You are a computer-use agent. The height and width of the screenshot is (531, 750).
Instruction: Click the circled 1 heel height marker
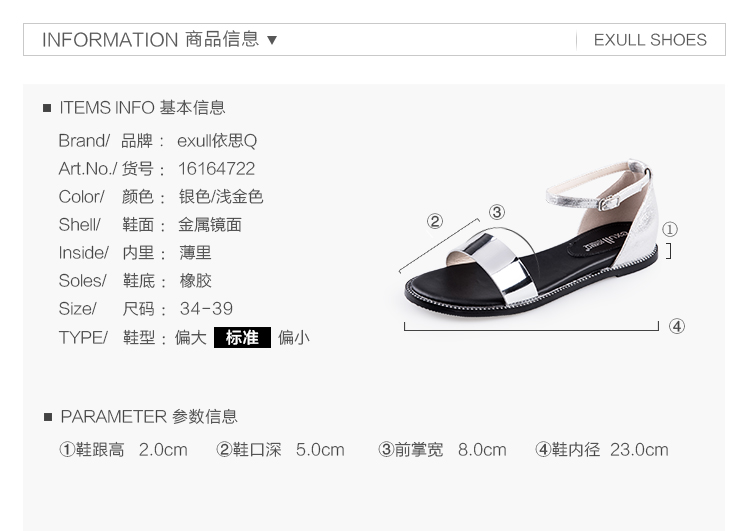(670, 230)
